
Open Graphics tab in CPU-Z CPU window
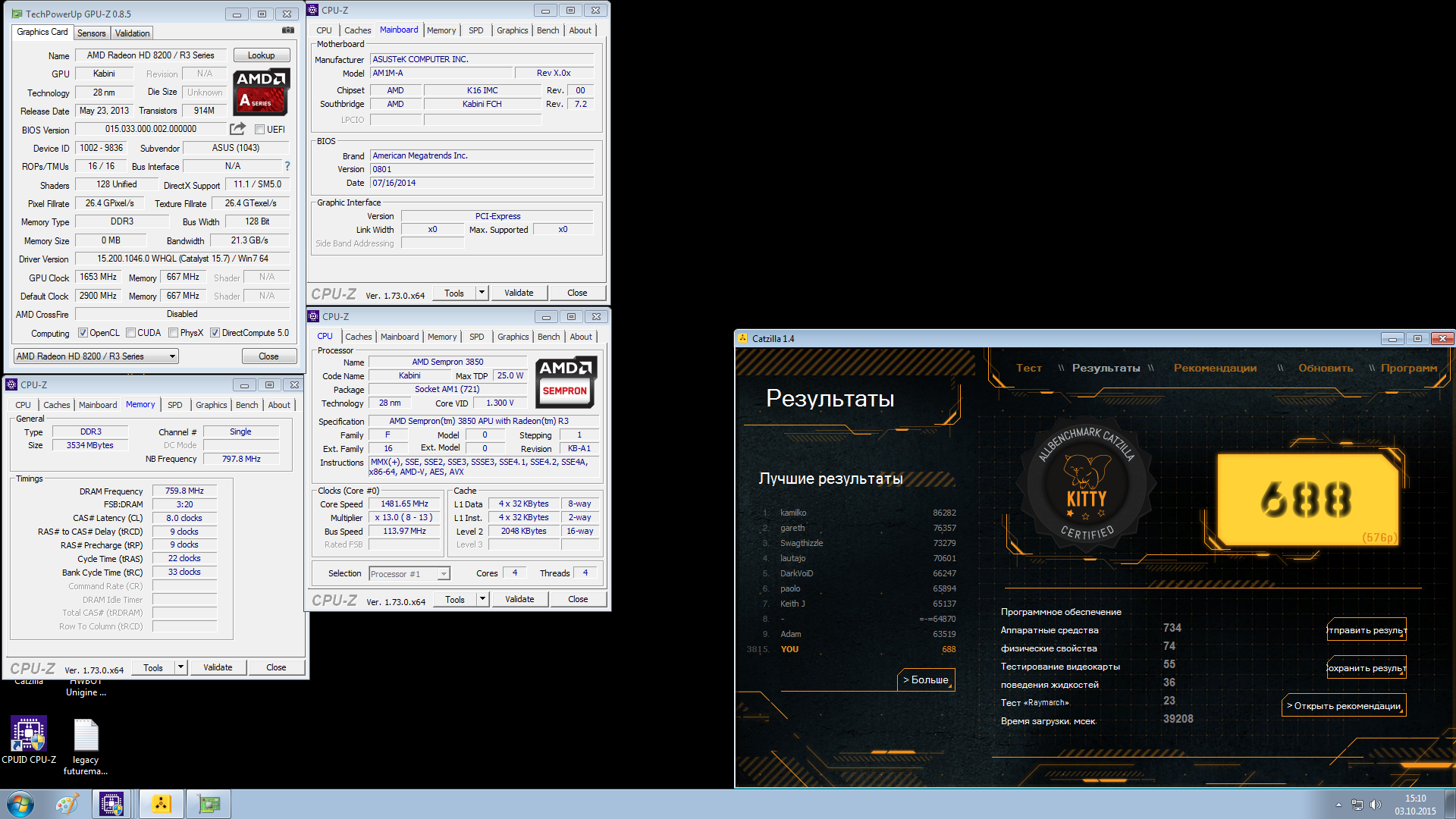coord(513,337)
